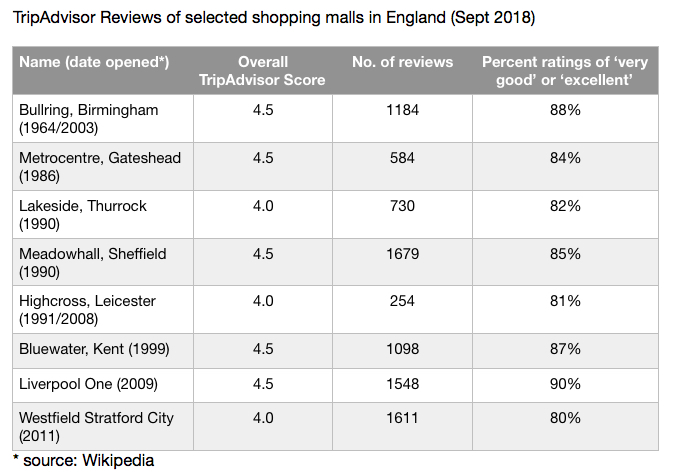The width and height of the screenshot is (674, 476).
Task: Click the "Meadowhall, Sheffield" cell
Action: coord(93,262)
